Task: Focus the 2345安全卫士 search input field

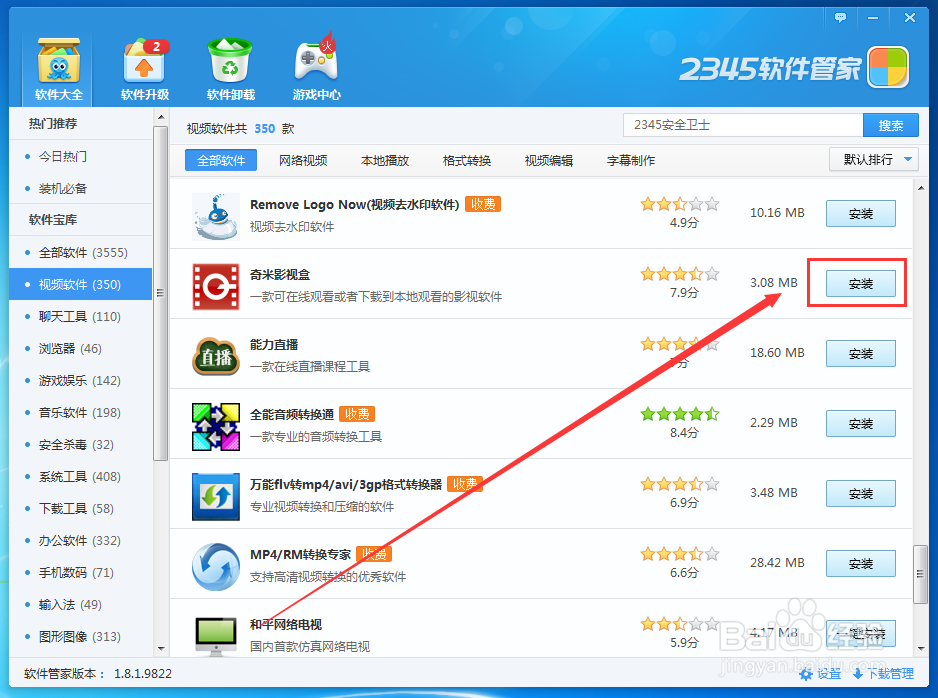Action: pos(743,125)
